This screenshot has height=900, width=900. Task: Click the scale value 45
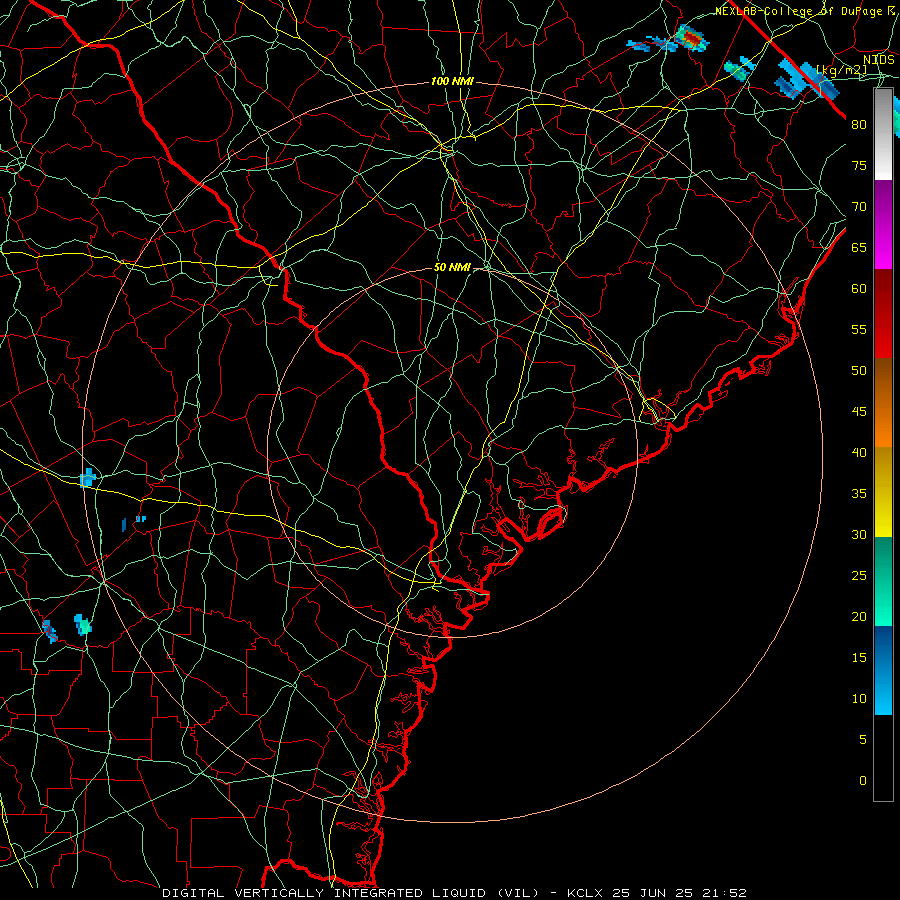859,412
